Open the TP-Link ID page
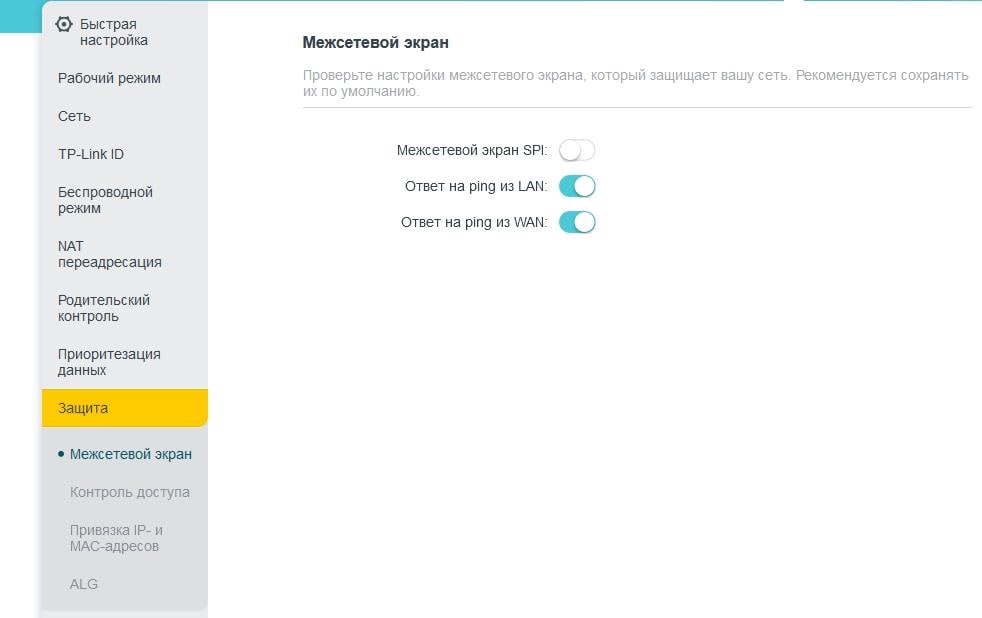The height and width of the screenshot is (618, 982). pyautogui.click(x=91, y=154)
